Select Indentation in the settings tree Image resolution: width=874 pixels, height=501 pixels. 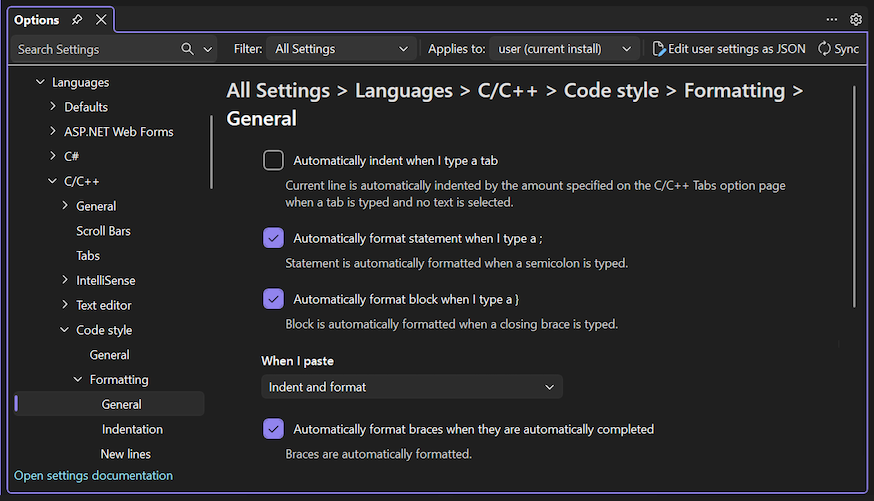pos(132,429)
